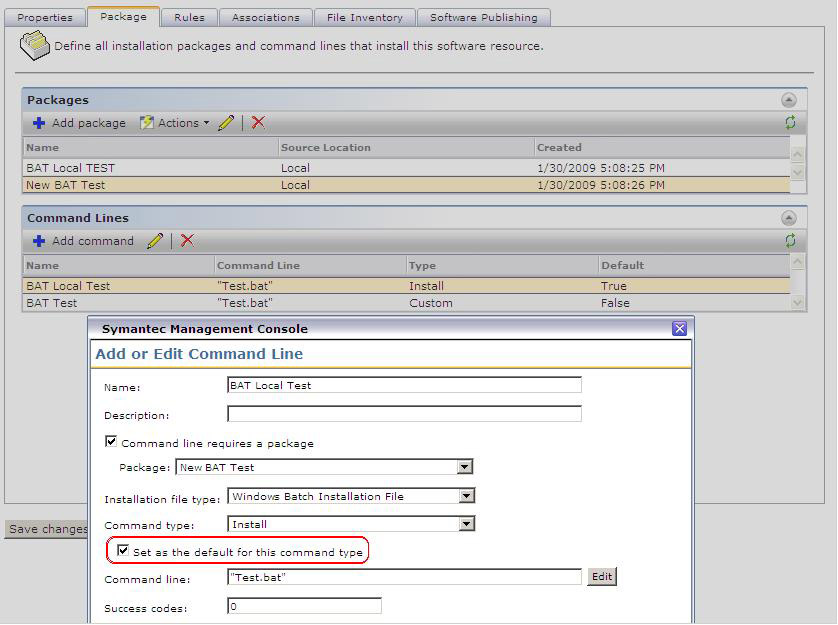Toggle 'Set as the default for this command type'
Image resolution: width=838 pixels, height=625 pixels.
(123, 551)
